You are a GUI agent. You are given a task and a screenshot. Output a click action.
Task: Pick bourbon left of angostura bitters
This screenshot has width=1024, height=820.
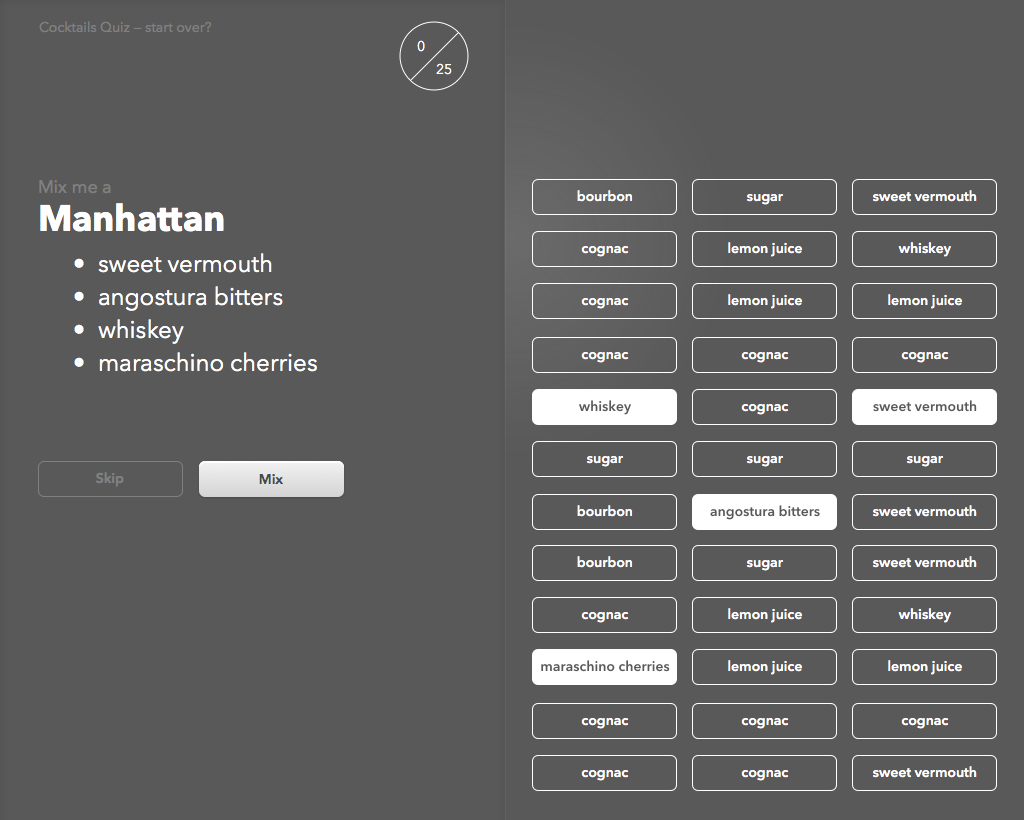pyautogui.click(x=604, y=512)
